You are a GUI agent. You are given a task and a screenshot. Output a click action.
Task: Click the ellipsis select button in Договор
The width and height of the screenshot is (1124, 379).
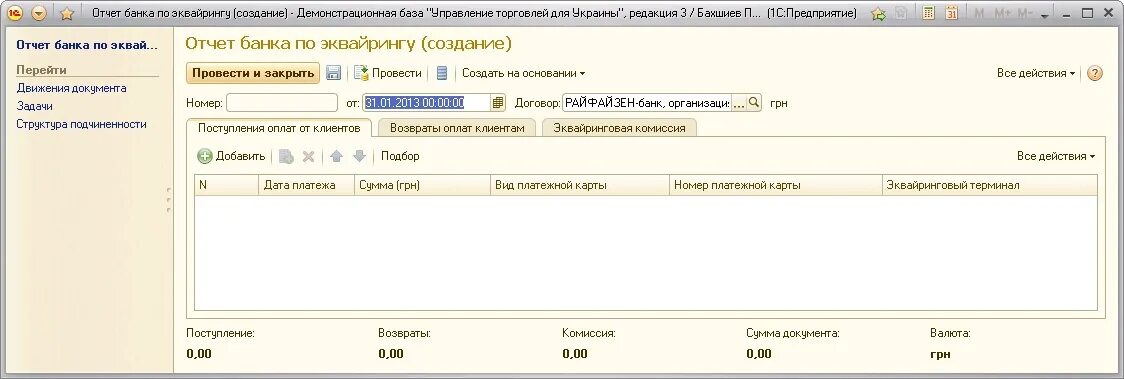tap(738, 103)
